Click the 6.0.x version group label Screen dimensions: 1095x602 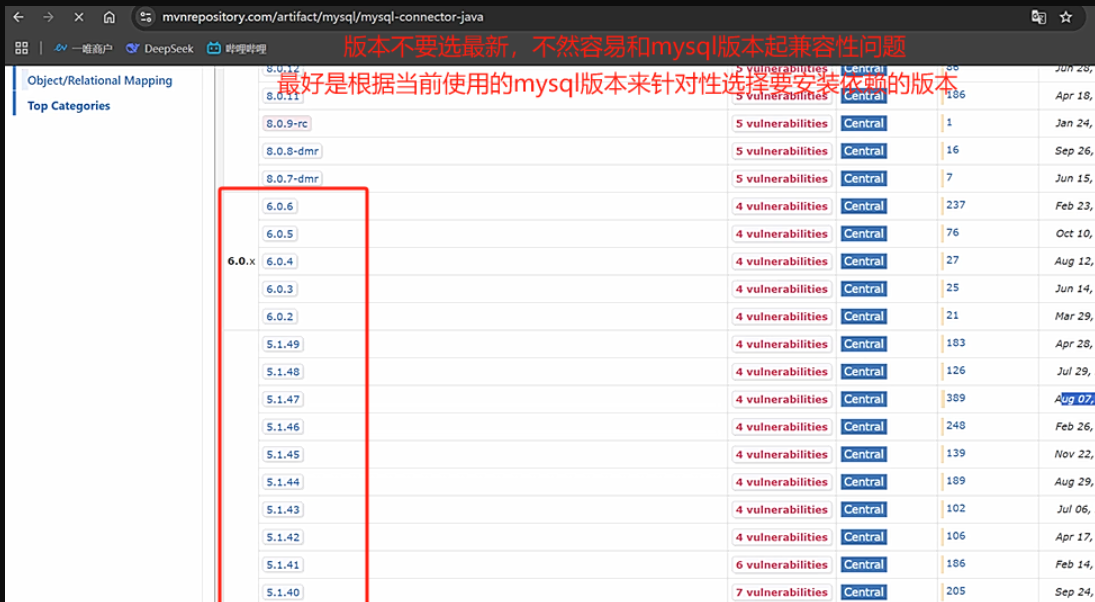[241, 261]
